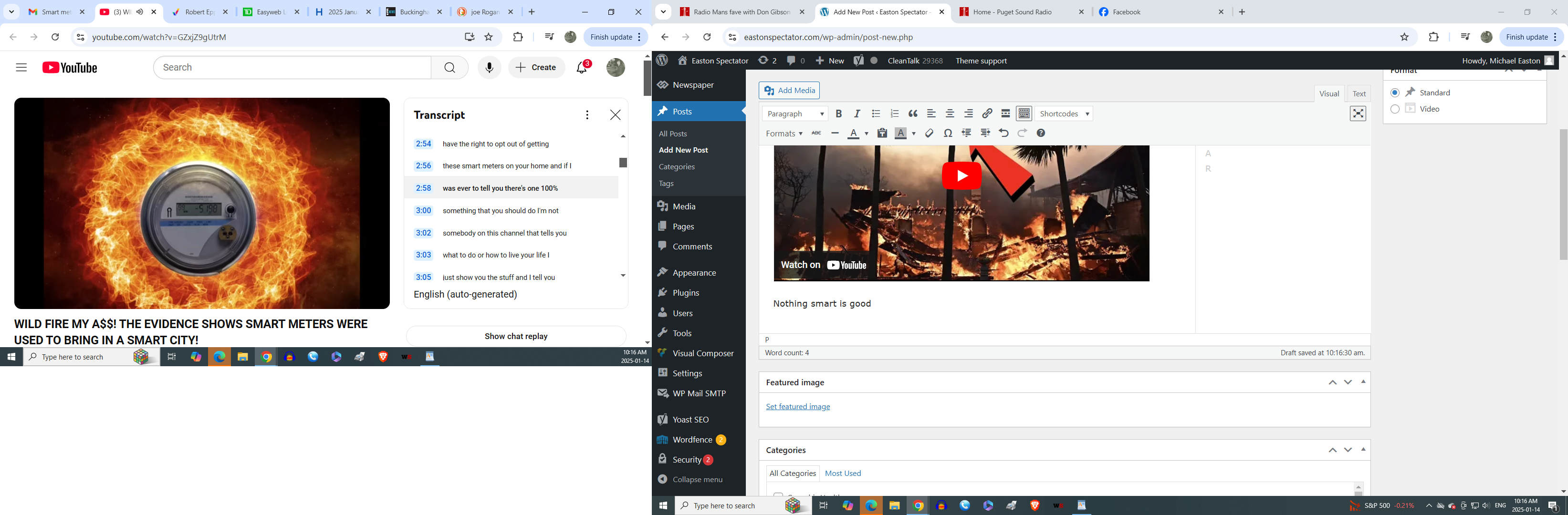Expand the Shortcodes dropdown

click(1064, 113)
